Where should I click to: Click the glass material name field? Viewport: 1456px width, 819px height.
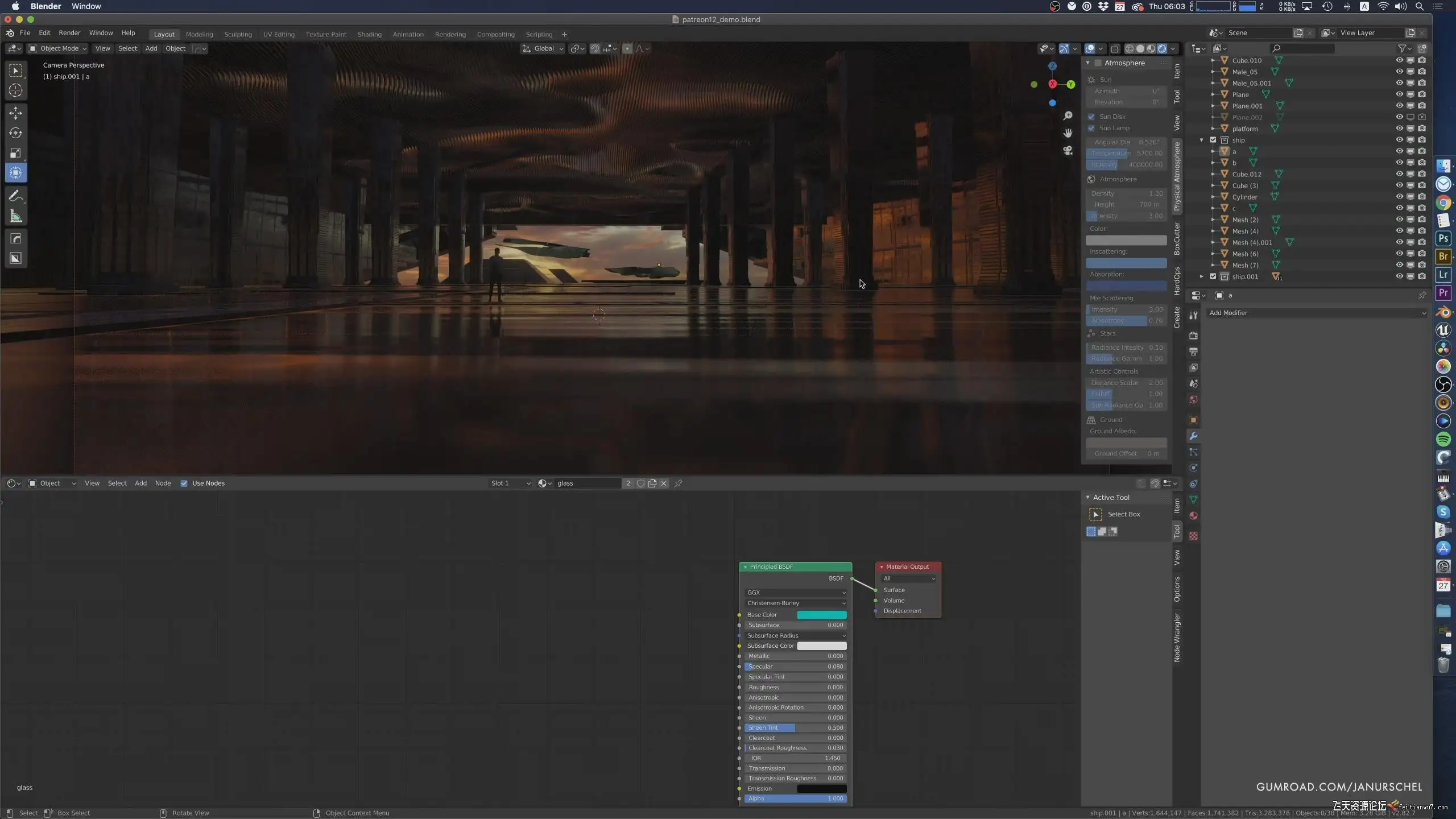tap(586, 483)
